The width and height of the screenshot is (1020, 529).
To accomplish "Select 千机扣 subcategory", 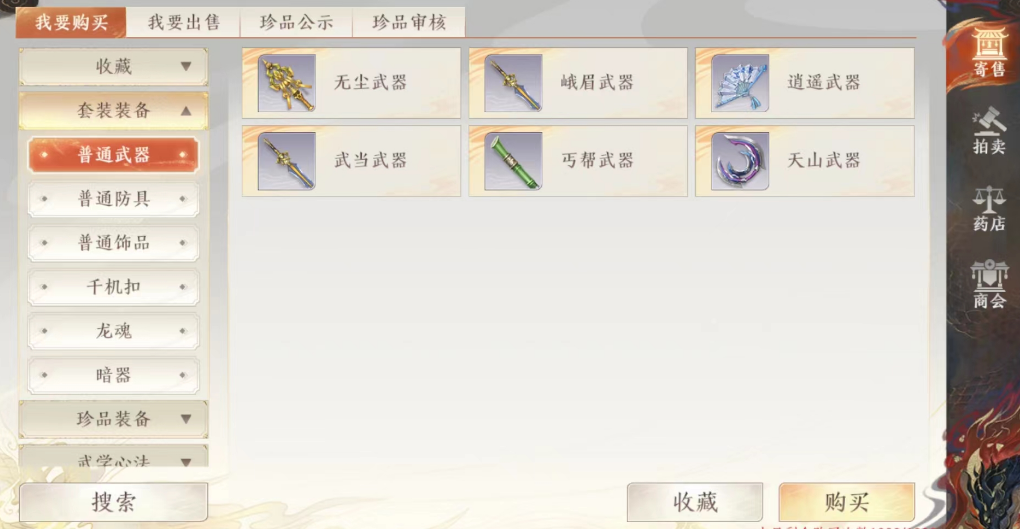I will coord(114,287).
